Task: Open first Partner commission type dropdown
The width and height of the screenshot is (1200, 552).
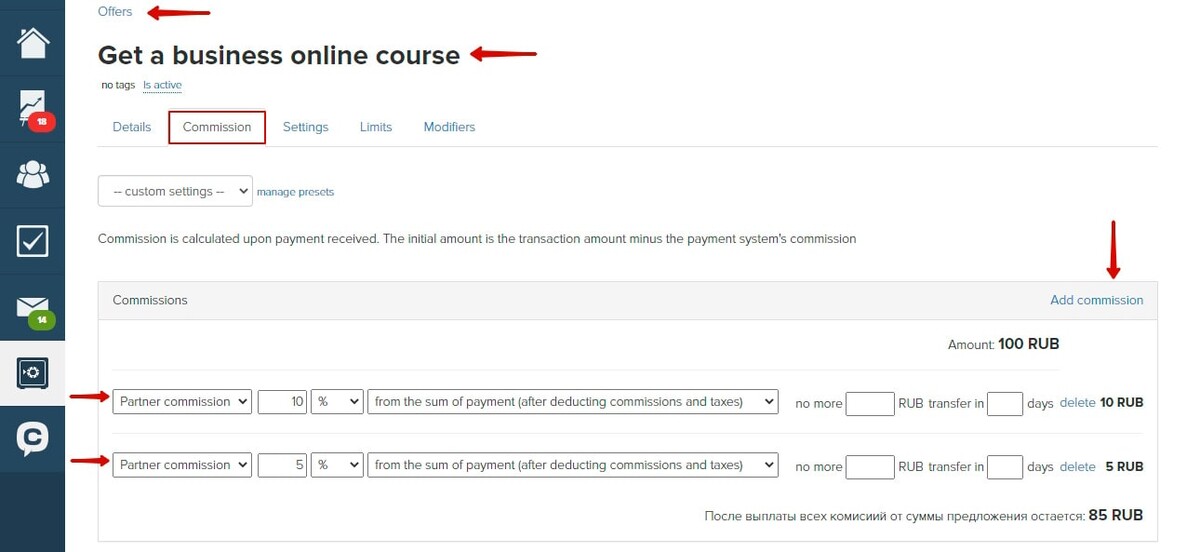Action: pos(182,402)
